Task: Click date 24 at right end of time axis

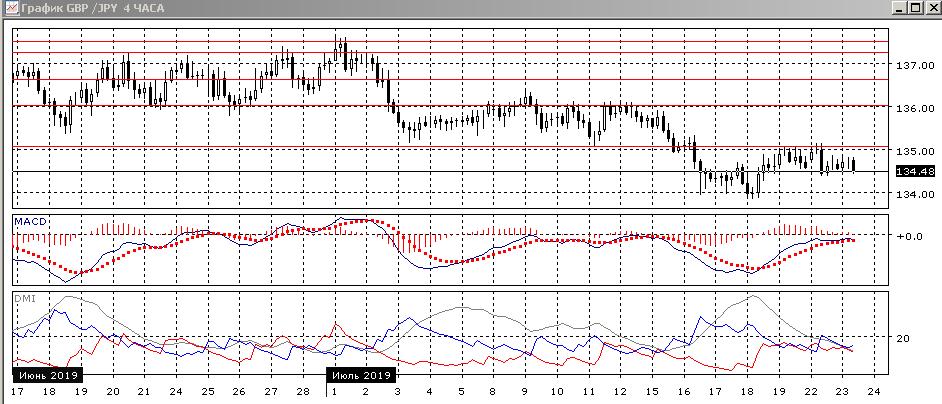Action: click(873, 391)
